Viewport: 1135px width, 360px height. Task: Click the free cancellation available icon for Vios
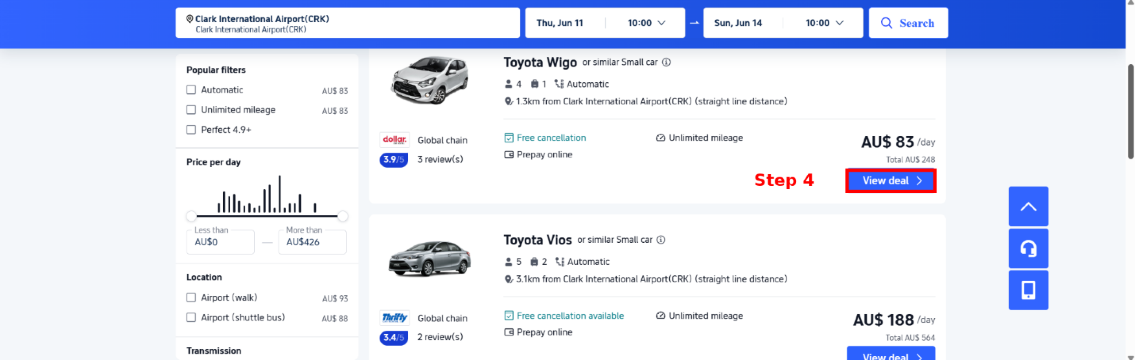coord(509,316)
